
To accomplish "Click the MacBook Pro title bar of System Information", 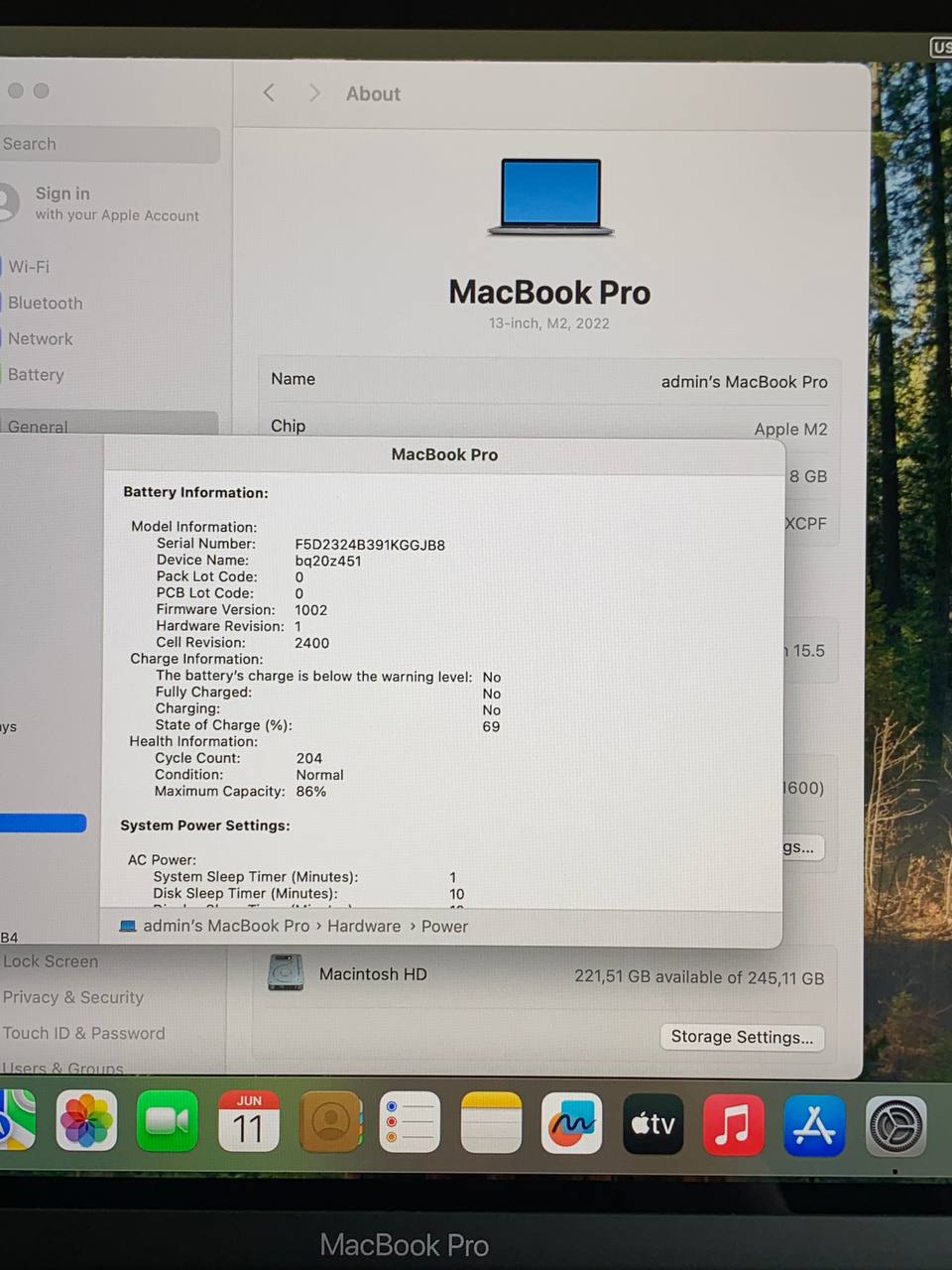I will [x=444, y=454].
